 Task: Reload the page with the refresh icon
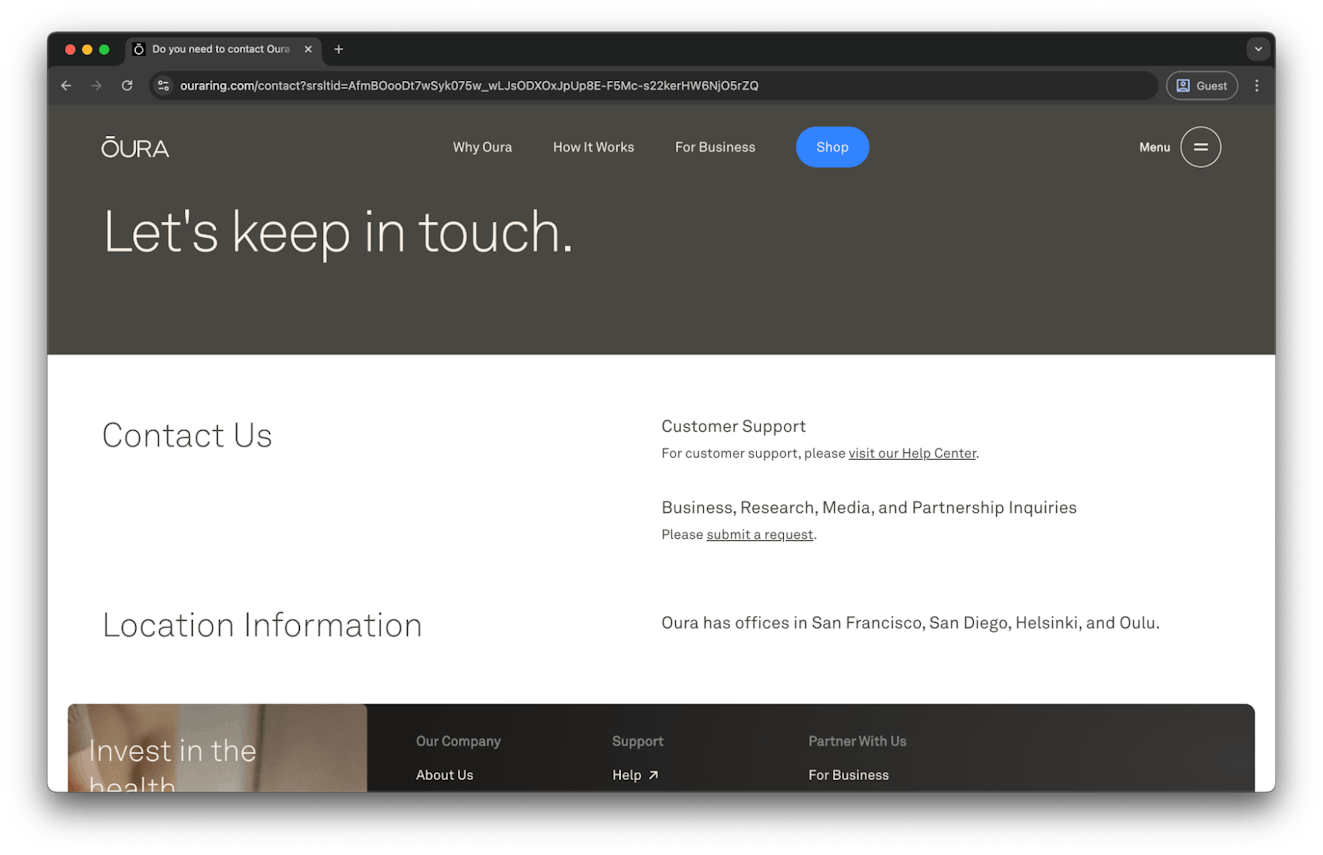(x=127, y=86)
